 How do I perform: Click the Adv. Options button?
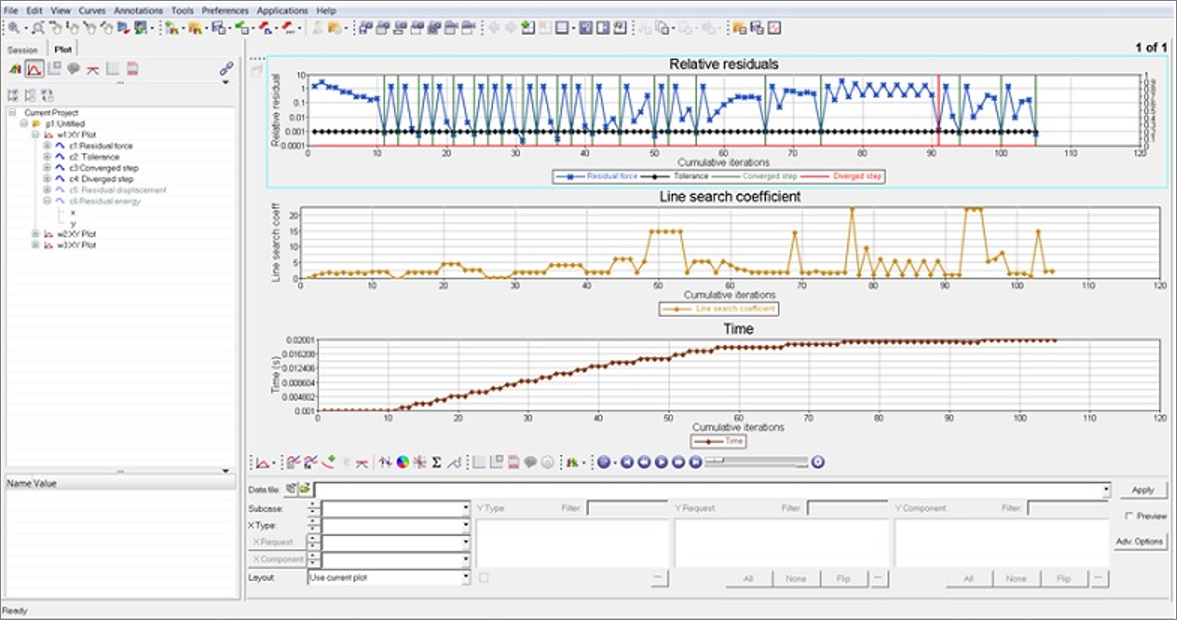[x=1140, y=541]
